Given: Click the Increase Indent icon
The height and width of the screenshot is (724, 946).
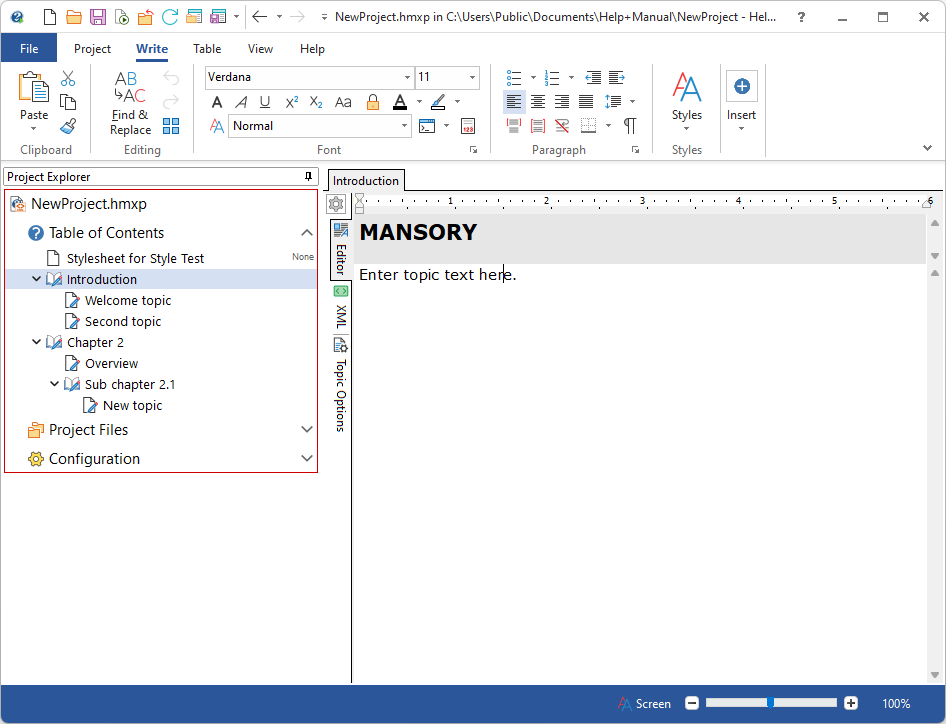Looking at the screenshot, I should [617, 77].
